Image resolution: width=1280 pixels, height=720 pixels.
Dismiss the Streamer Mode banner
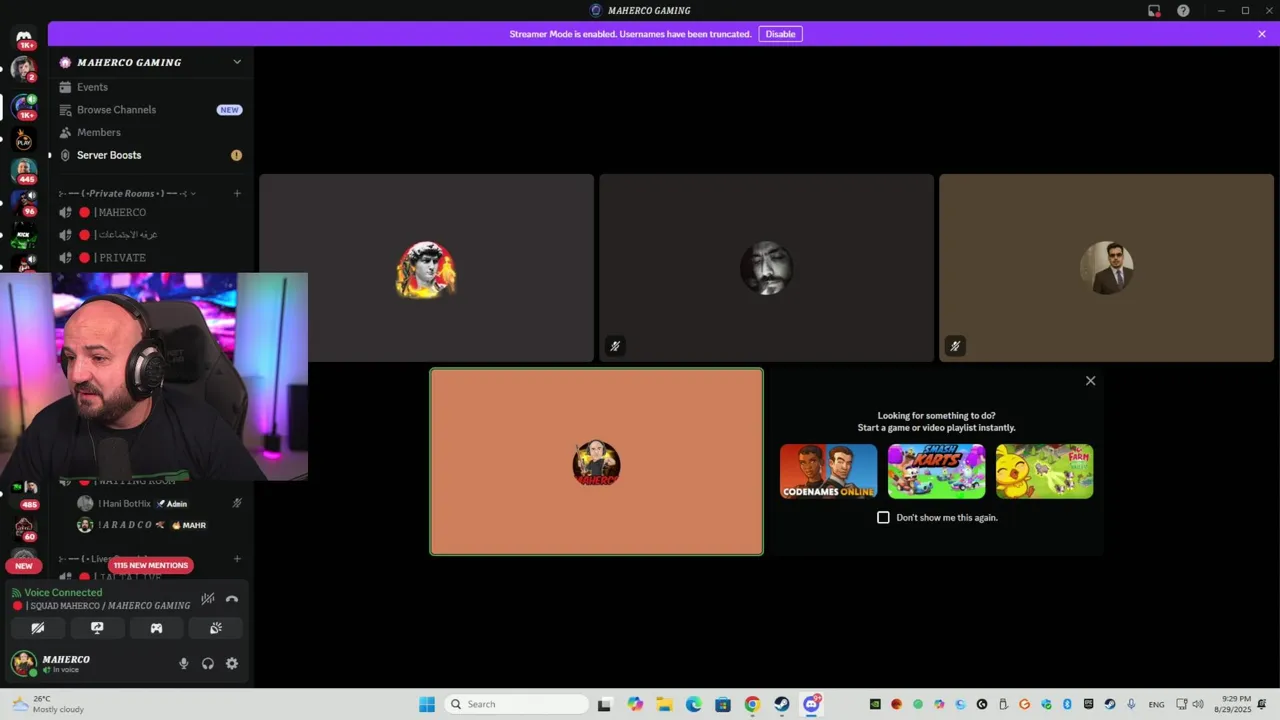tap(1262, 34)
